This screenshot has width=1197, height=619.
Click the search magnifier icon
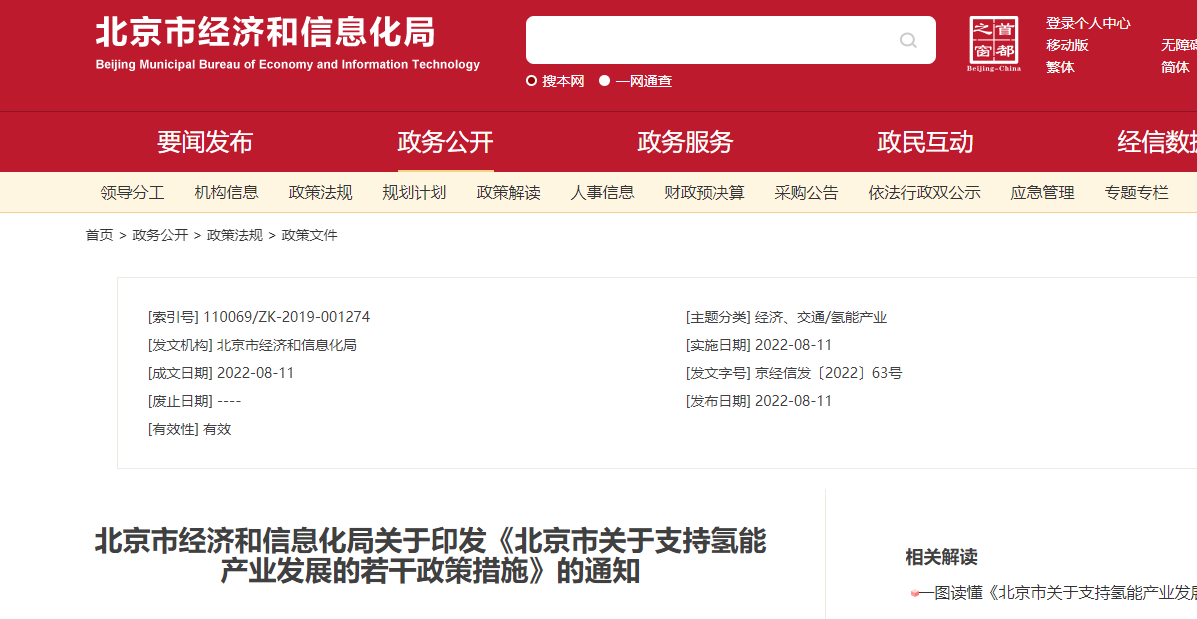pyautogui.click(x=907, y=41)
